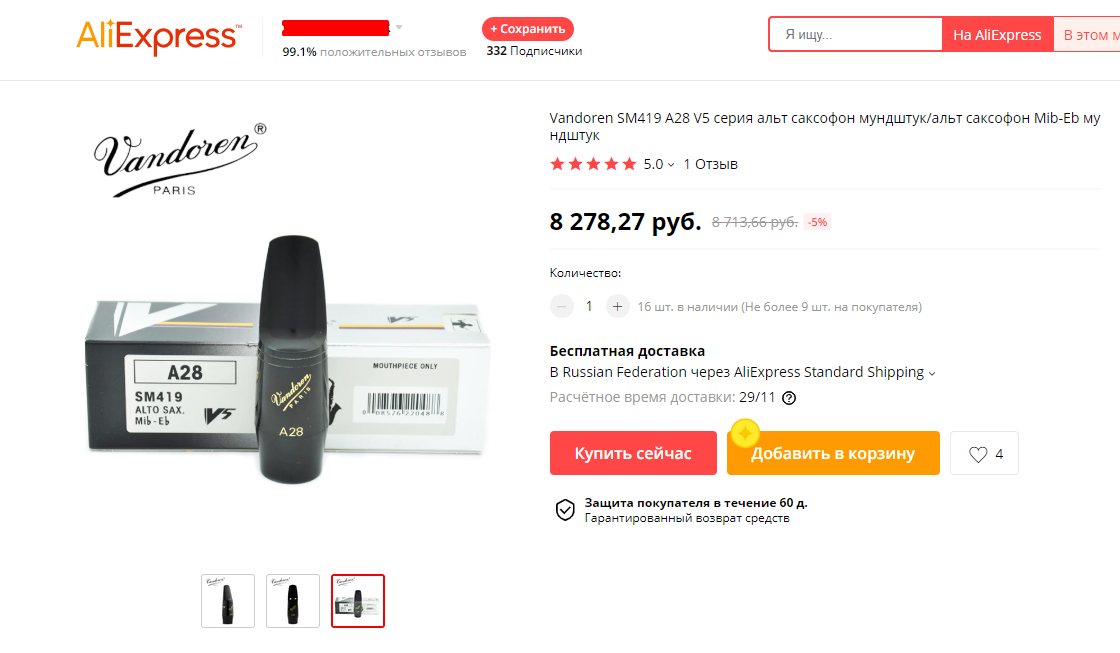This screenshot has height=653, width=1120.
Task: Select the second mouthpiece thumbnail
Action: point(293,601)
